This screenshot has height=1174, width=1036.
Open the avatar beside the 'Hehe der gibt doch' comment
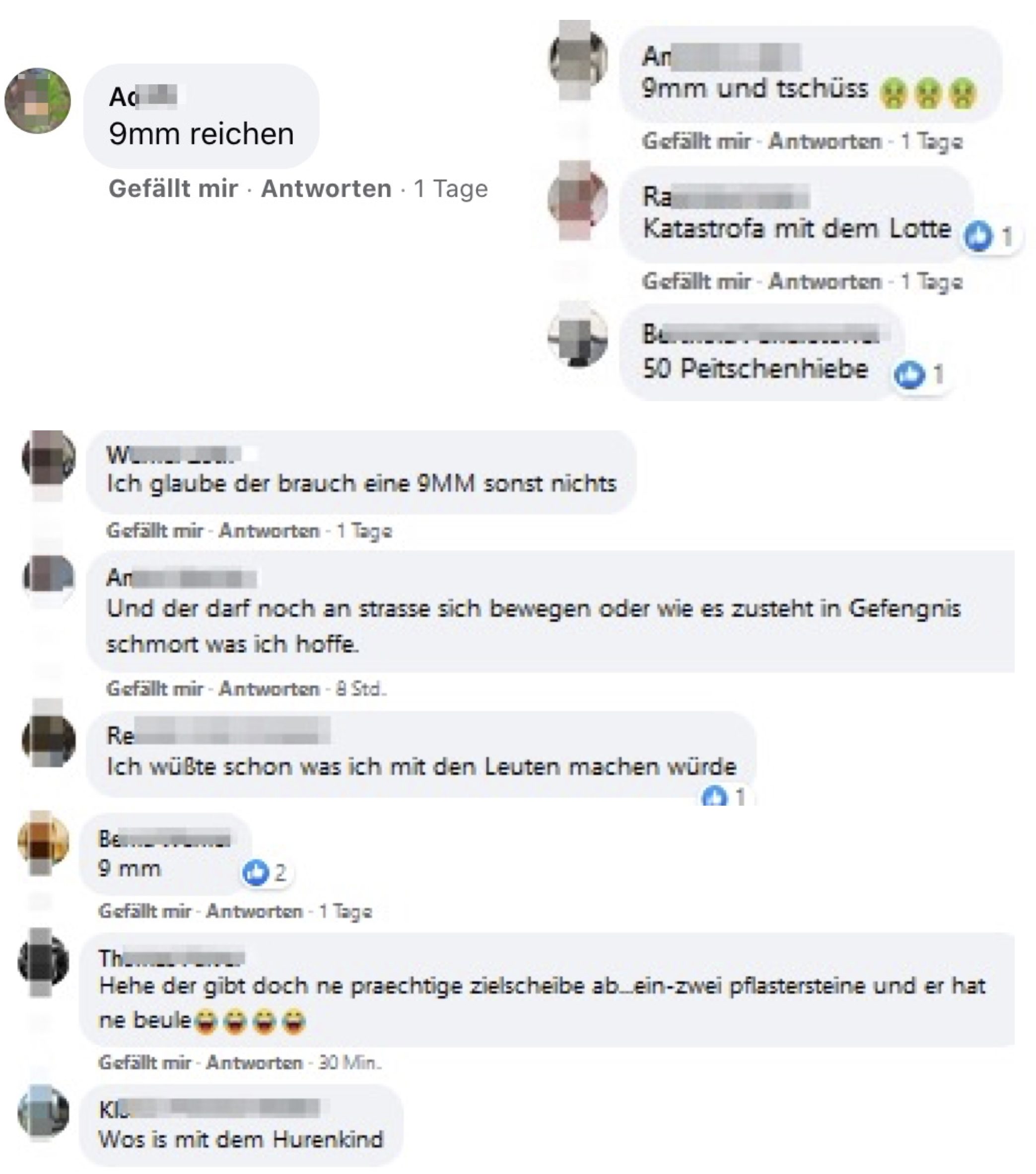pos(44,962)
